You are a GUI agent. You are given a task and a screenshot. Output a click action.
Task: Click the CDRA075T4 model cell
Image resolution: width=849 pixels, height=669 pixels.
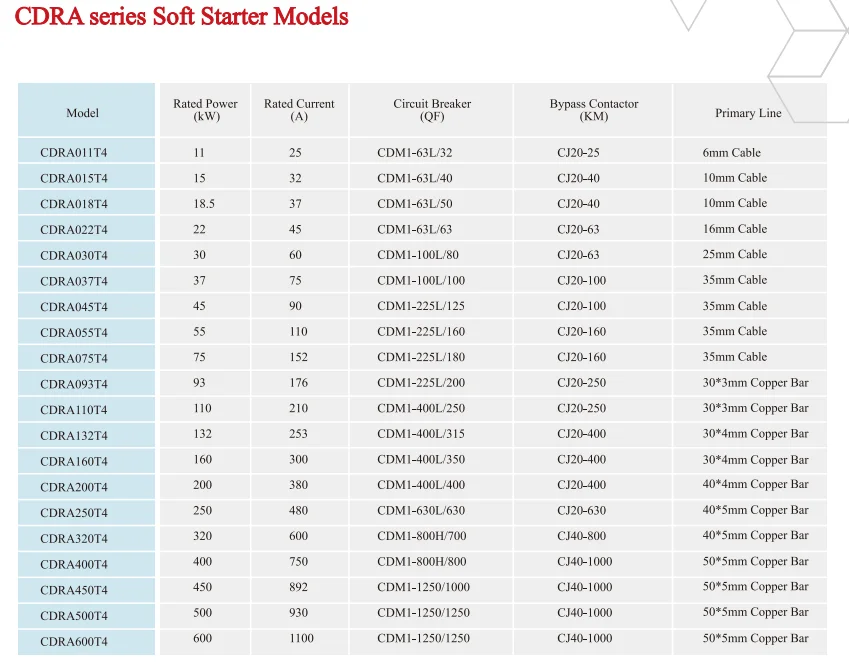point(74,359)
